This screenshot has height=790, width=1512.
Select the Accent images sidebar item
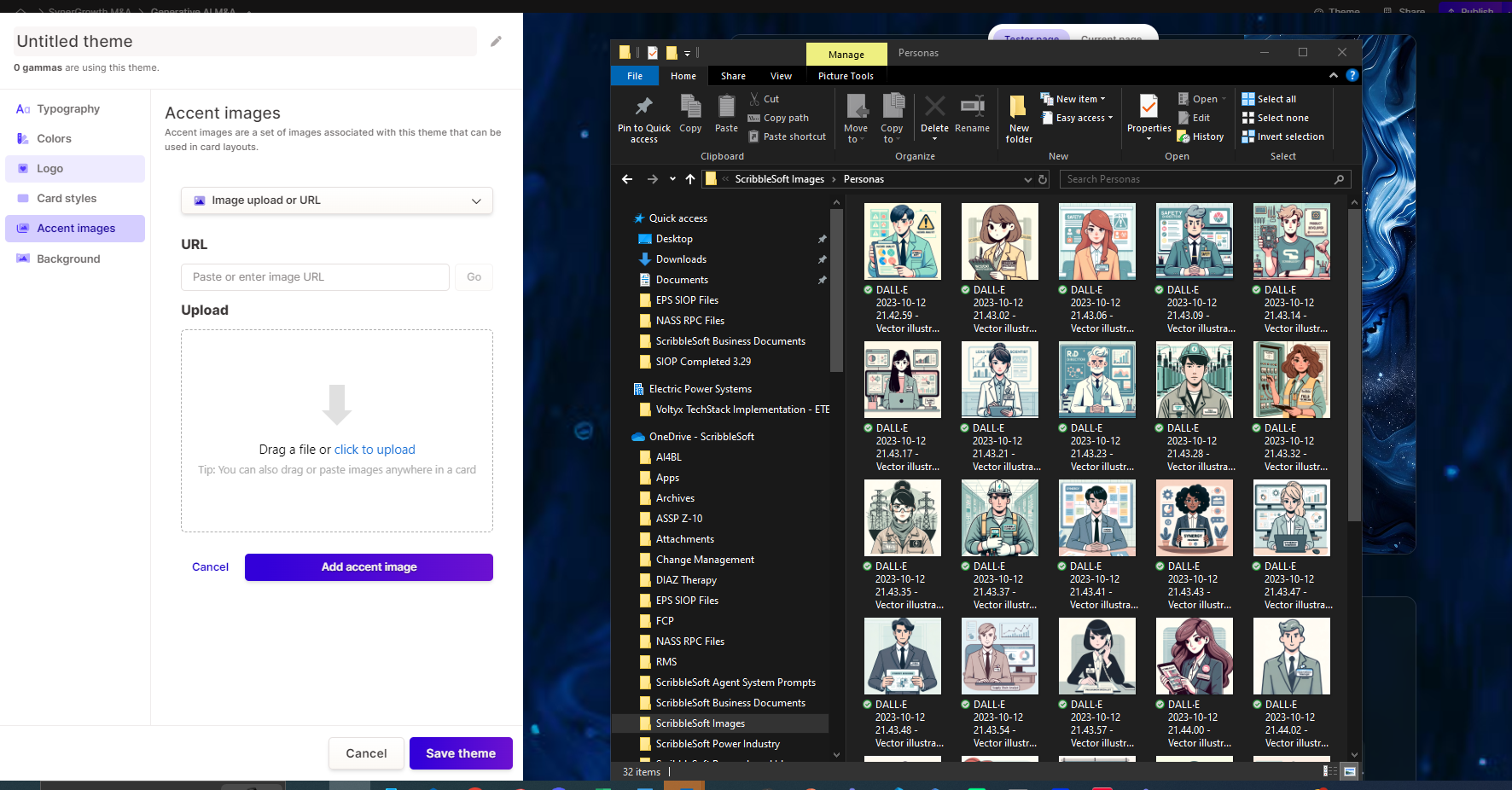[x=75, y=229]
